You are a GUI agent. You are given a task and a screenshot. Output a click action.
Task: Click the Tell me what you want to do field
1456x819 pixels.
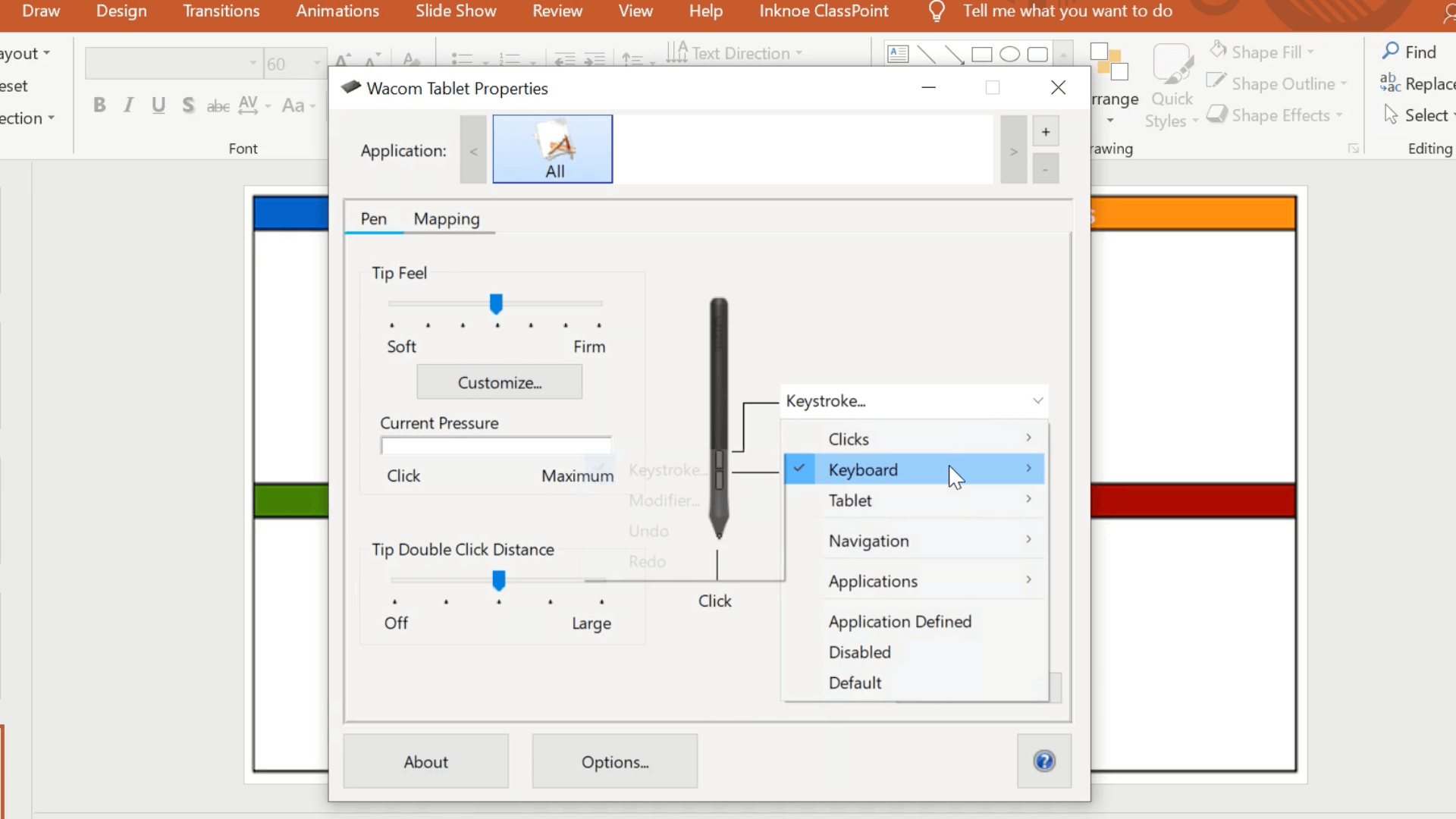point(1068,11)
